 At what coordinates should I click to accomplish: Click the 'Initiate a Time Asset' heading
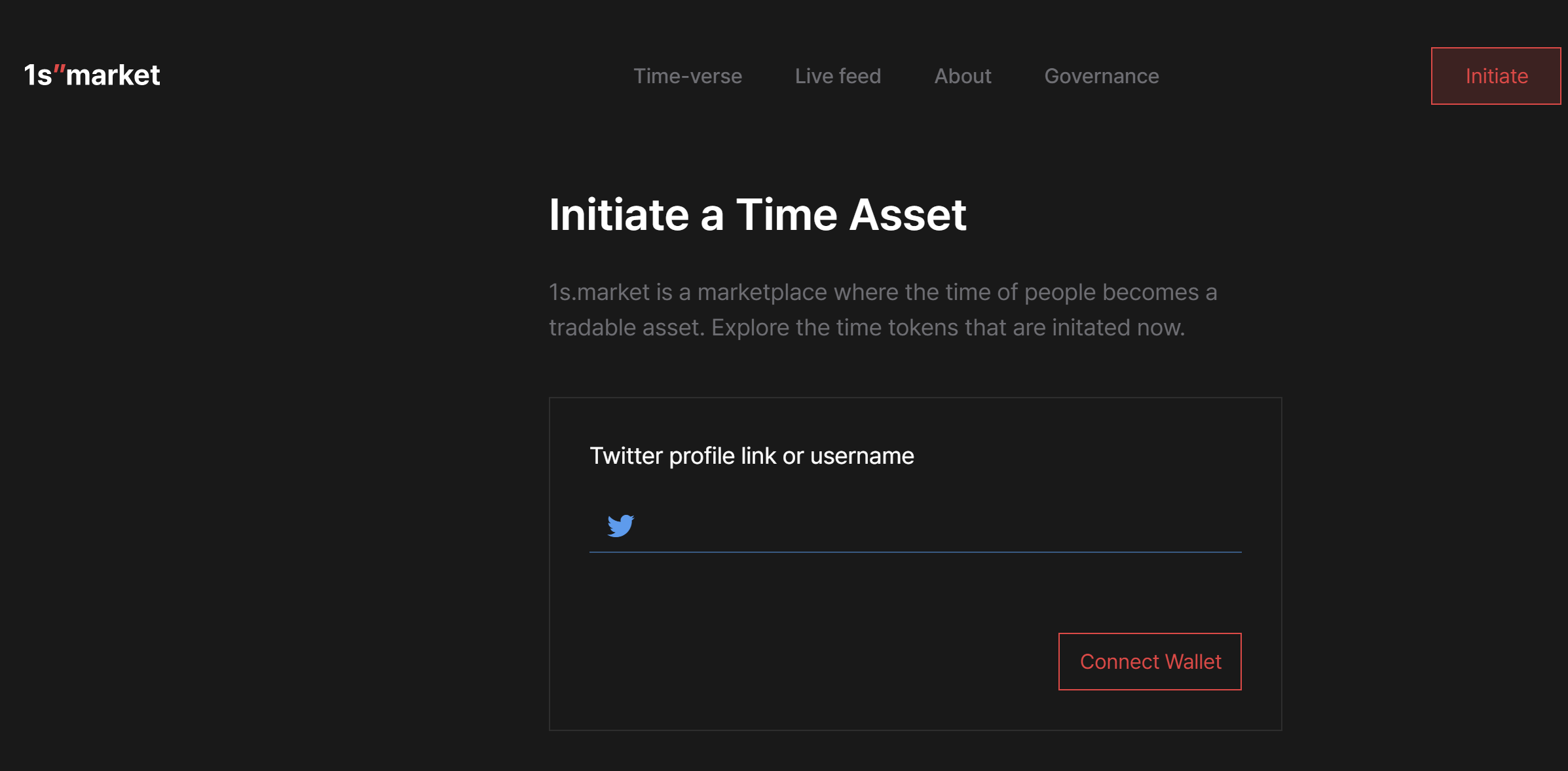tap(757, 215)
